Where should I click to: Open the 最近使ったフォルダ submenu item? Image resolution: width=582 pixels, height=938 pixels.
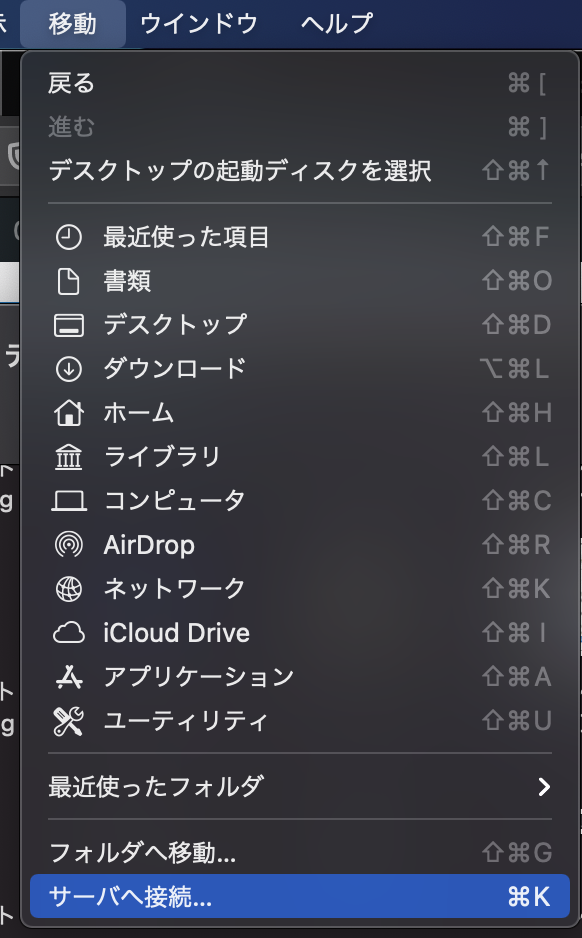click(x=300, y=787)
